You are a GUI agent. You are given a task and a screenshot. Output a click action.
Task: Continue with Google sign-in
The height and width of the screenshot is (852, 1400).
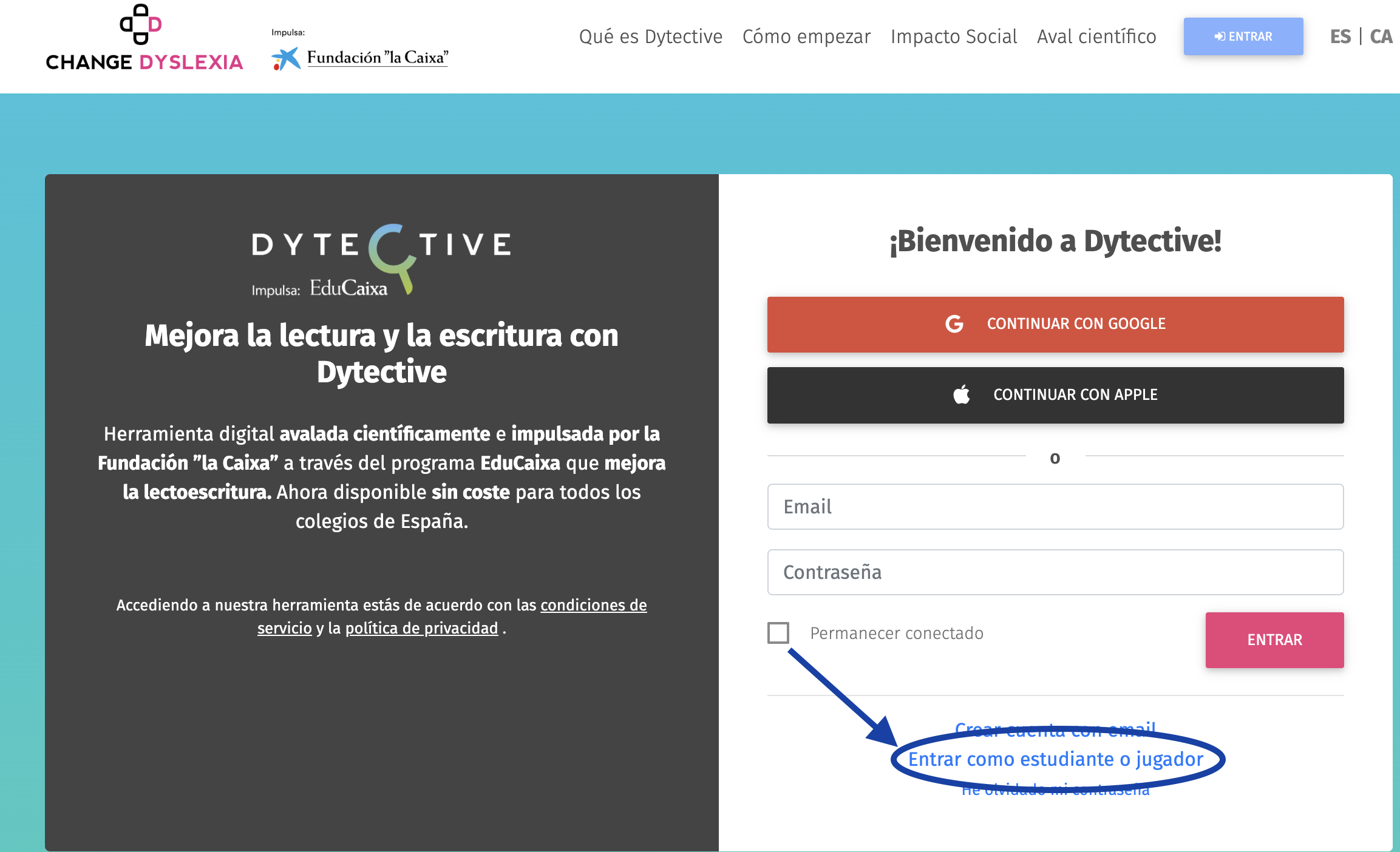point(1056,325)
